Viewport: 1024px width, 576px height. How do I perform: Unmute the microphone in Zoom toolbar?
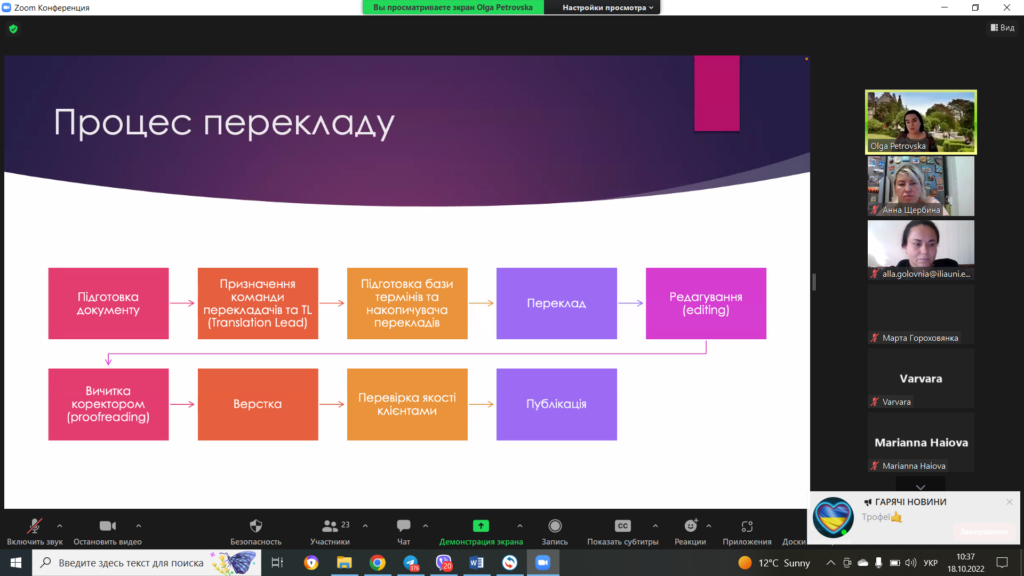click(34, 526)
